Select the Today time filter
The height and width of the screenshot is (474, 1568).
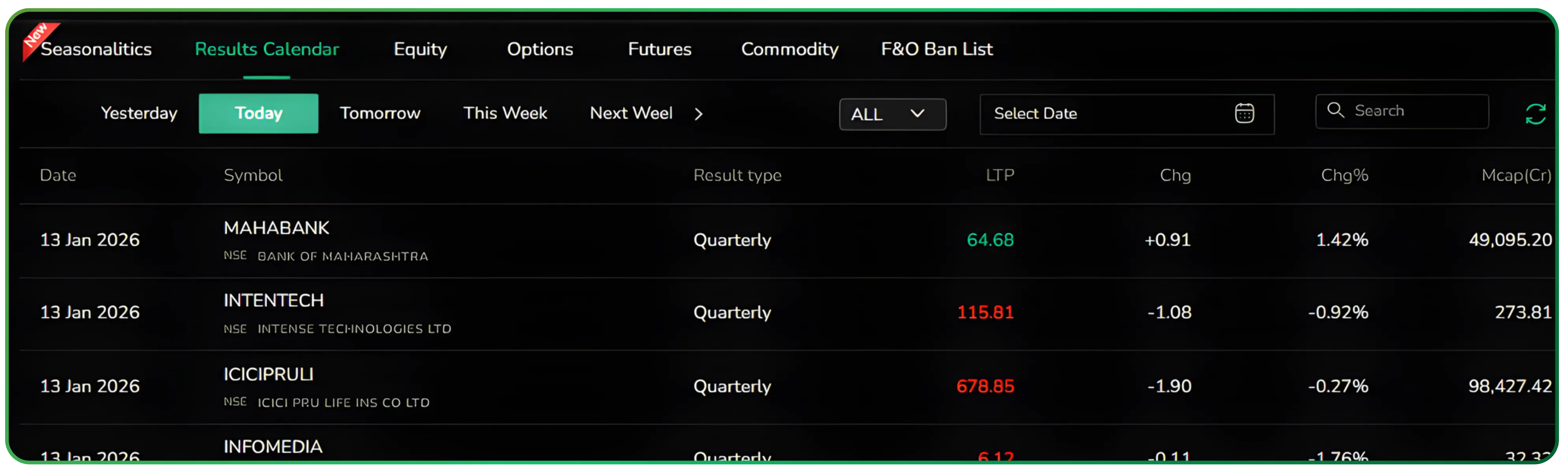(258, 113)
